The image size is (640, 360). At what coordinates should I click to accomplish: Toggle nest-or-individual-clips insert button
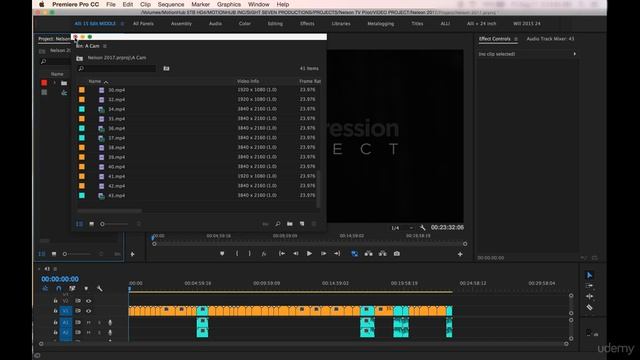click(x=45, y=289)
